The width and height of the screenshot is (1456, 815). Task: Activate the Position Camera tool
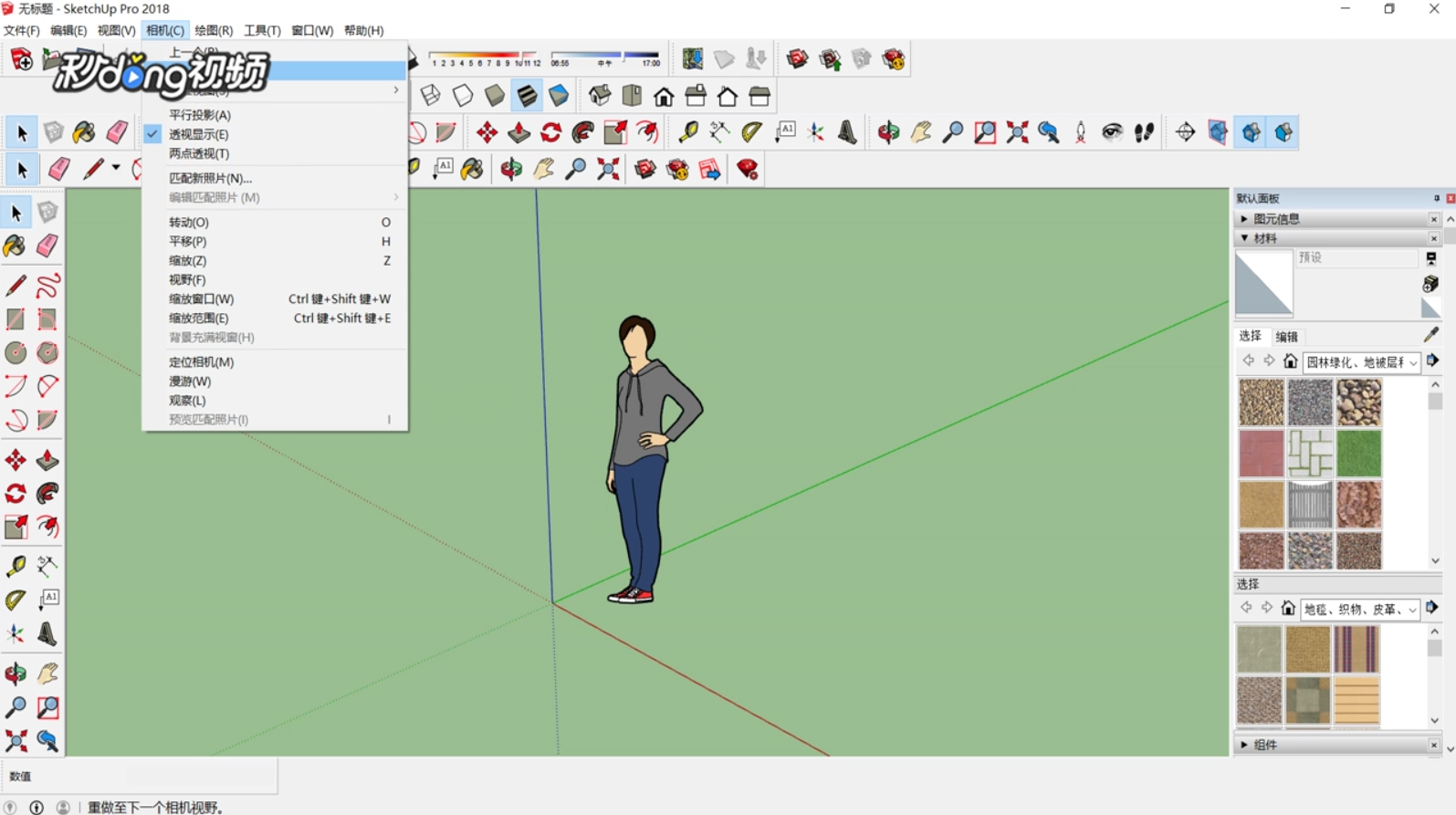pyautogui.click(x=1081, y=132)
